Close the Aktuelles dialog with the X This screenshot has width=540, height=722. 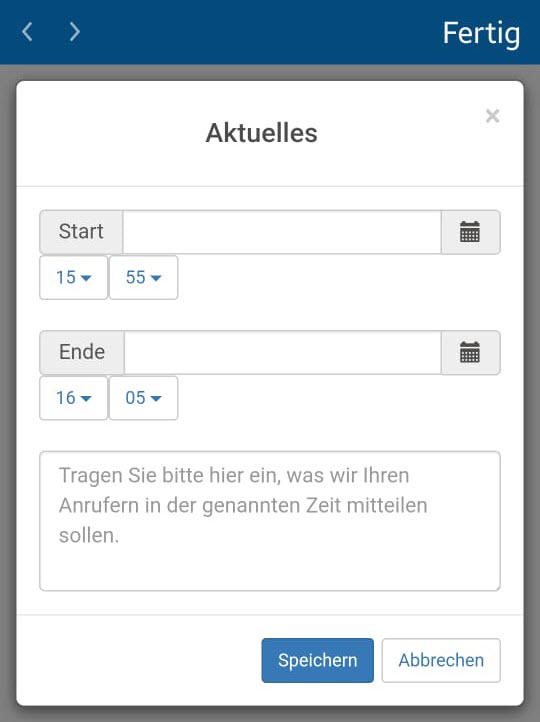[x=492, y=116]
